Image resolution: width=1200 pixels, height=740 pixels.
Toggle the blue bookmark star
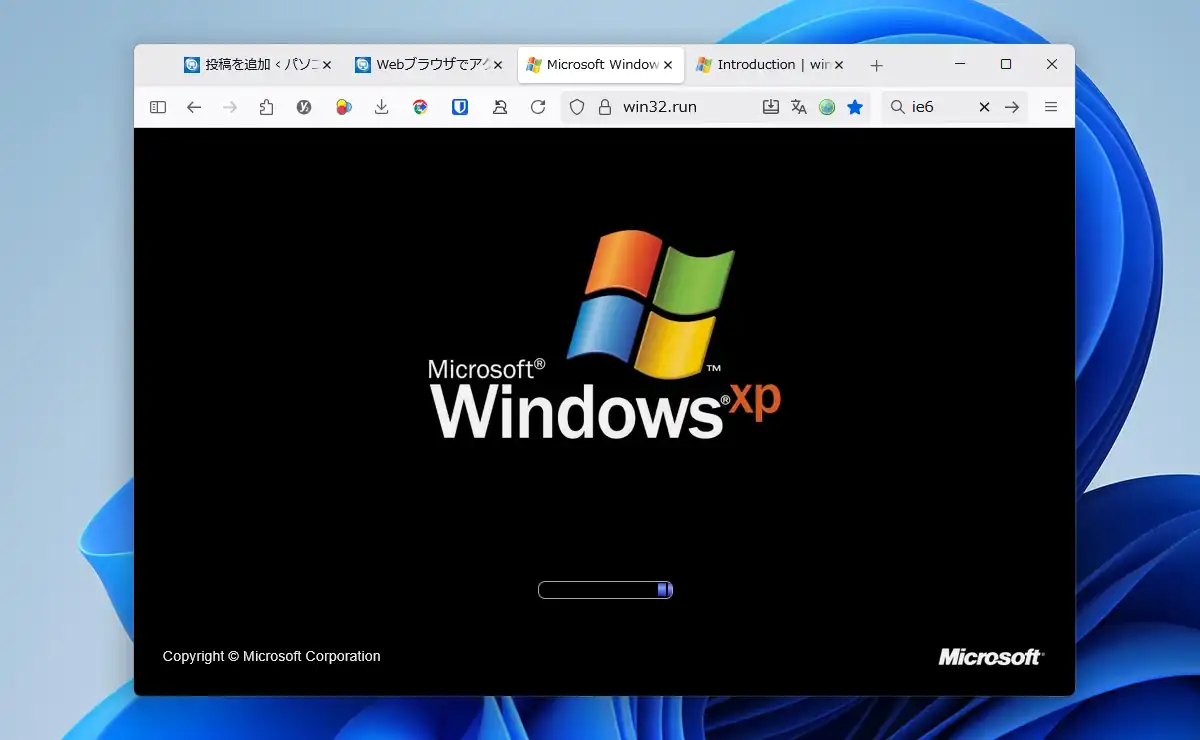[x=855, y=107]
